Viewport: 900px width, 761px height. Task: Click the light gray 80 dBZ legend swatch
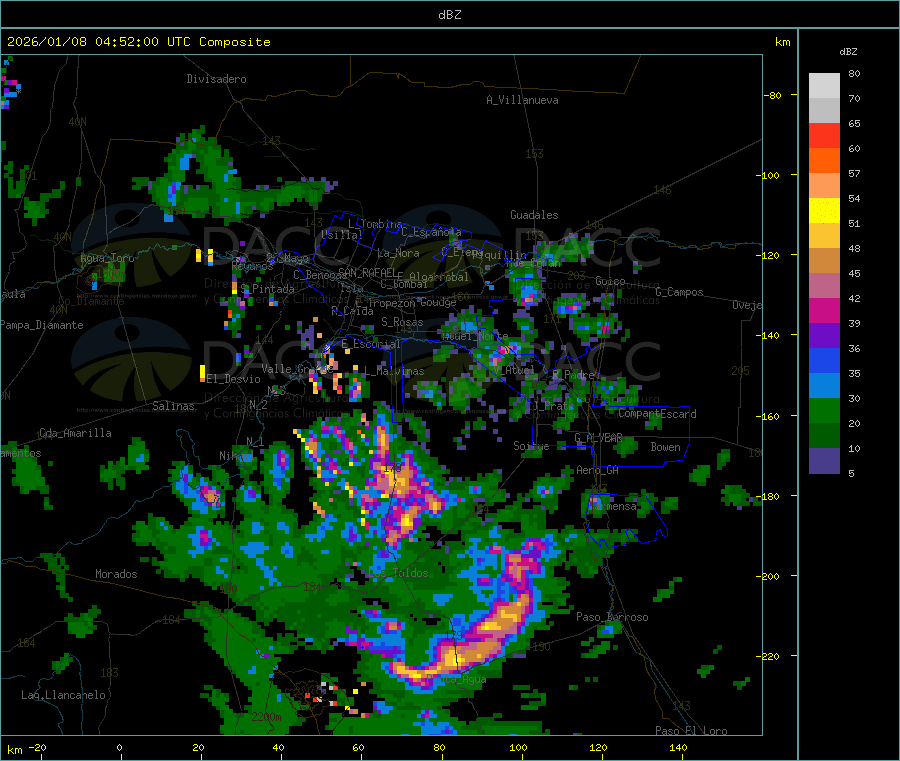point(824,86)
